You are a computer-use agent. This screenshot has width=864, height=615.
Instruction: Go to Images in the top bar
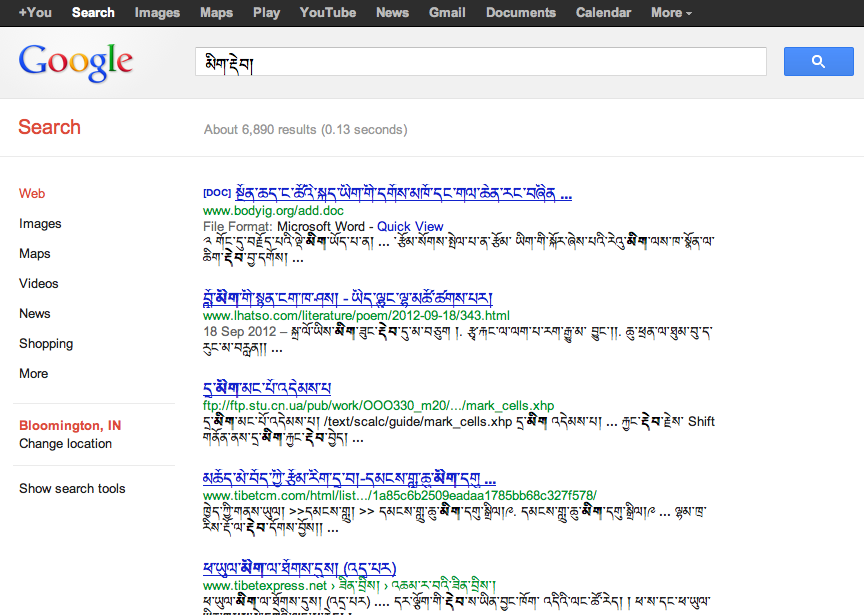point(157,13)
